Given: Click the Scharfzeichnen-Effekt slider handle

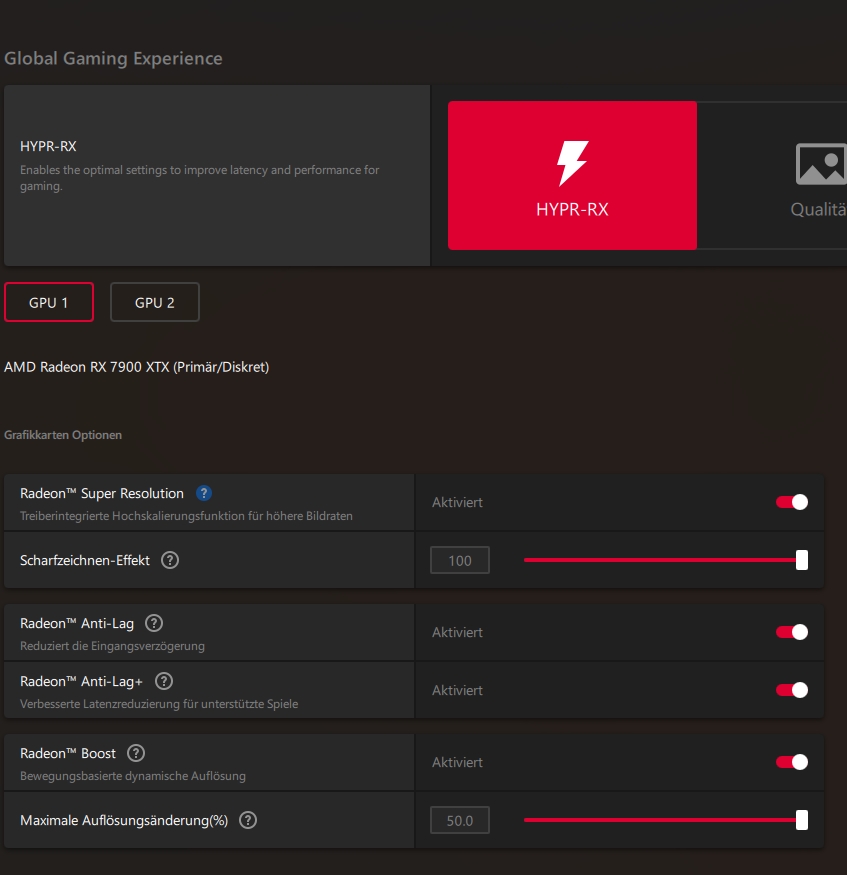Looking at the screenshot, I should (802, 560).
